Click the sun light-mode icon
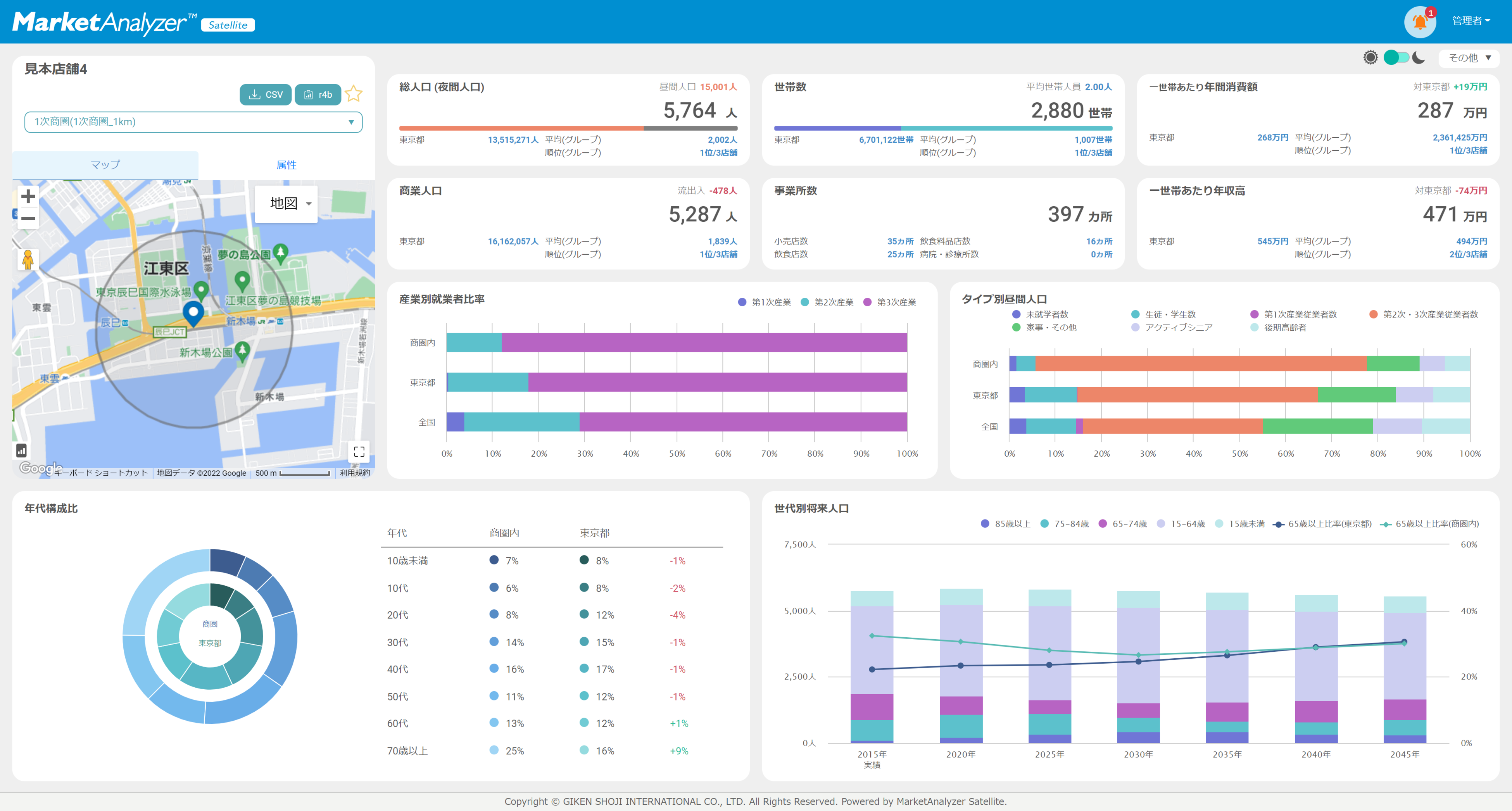Image resolution: width=1512 pixels, height=811 pixels. click(x=1370, y=57)
